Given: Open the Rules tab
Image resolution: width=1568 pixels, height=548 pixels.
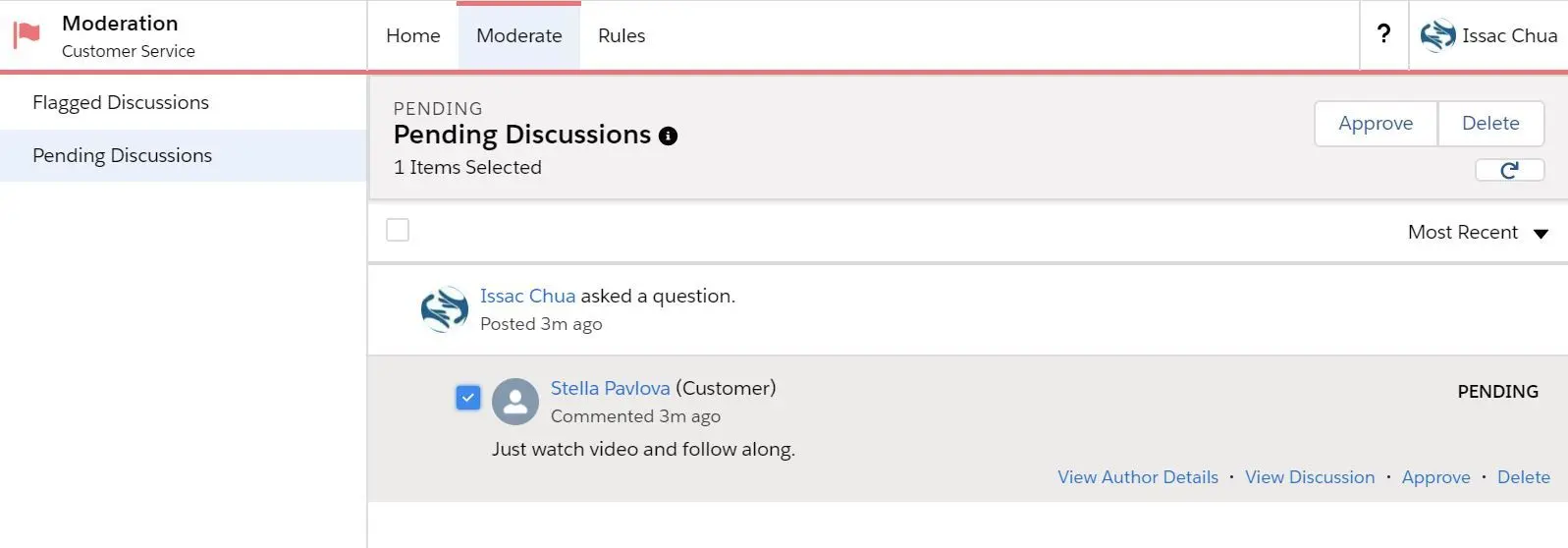Looking at the screenshot, I should [622, 35].
